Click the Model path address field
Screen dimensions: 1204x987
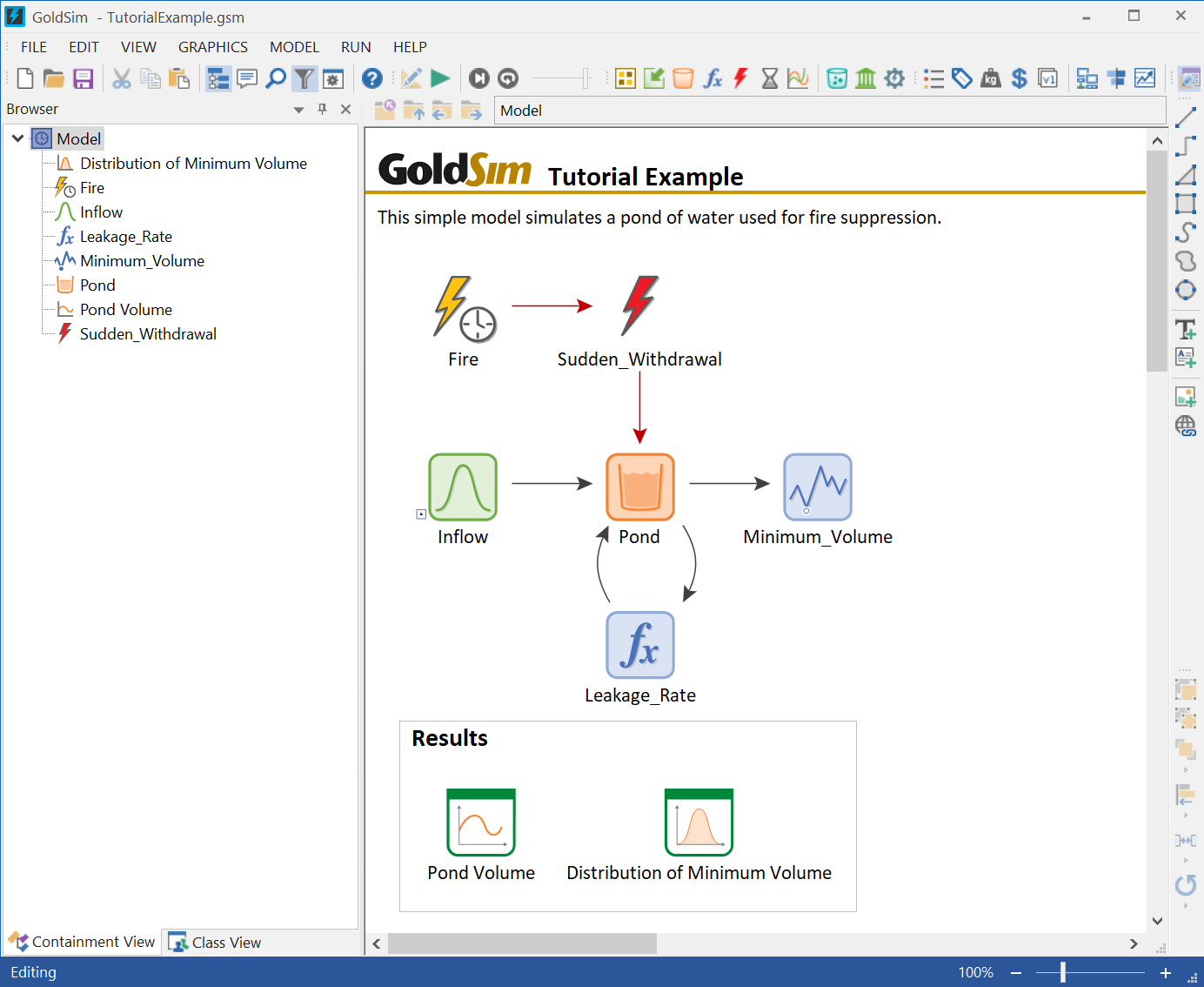830,111
